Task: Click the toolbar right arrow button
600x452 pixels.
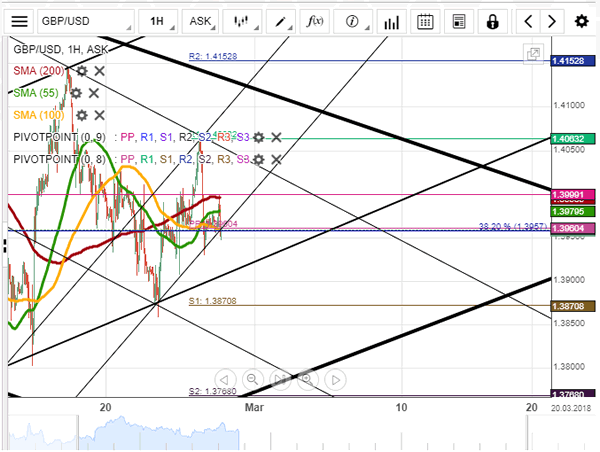Action: click(x=552, y=21)
